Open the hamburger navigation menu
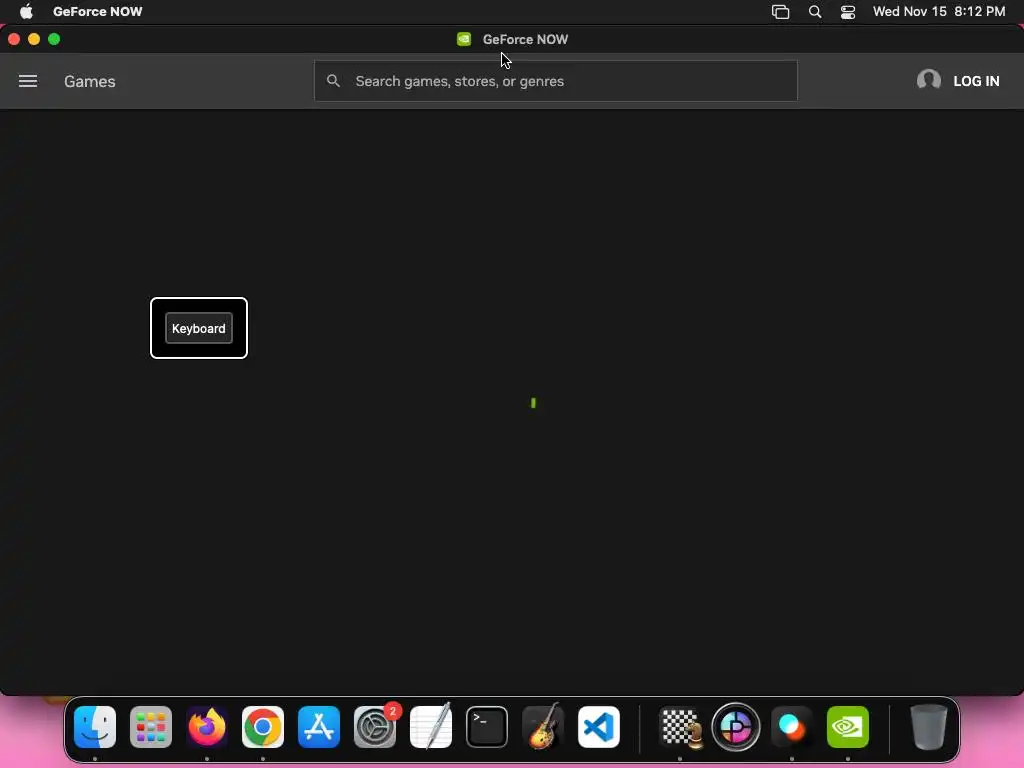1024x768 pixels. point(27,81)
